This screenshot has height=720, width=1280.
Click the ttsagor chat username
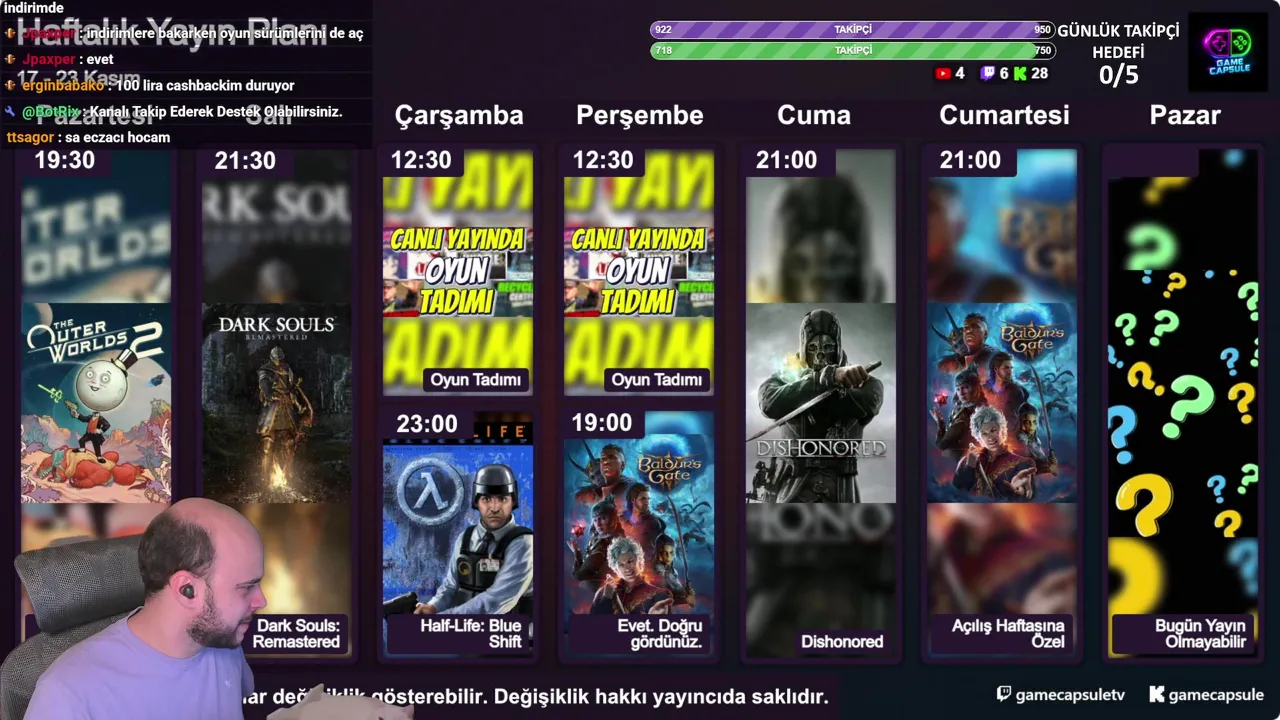30,137
